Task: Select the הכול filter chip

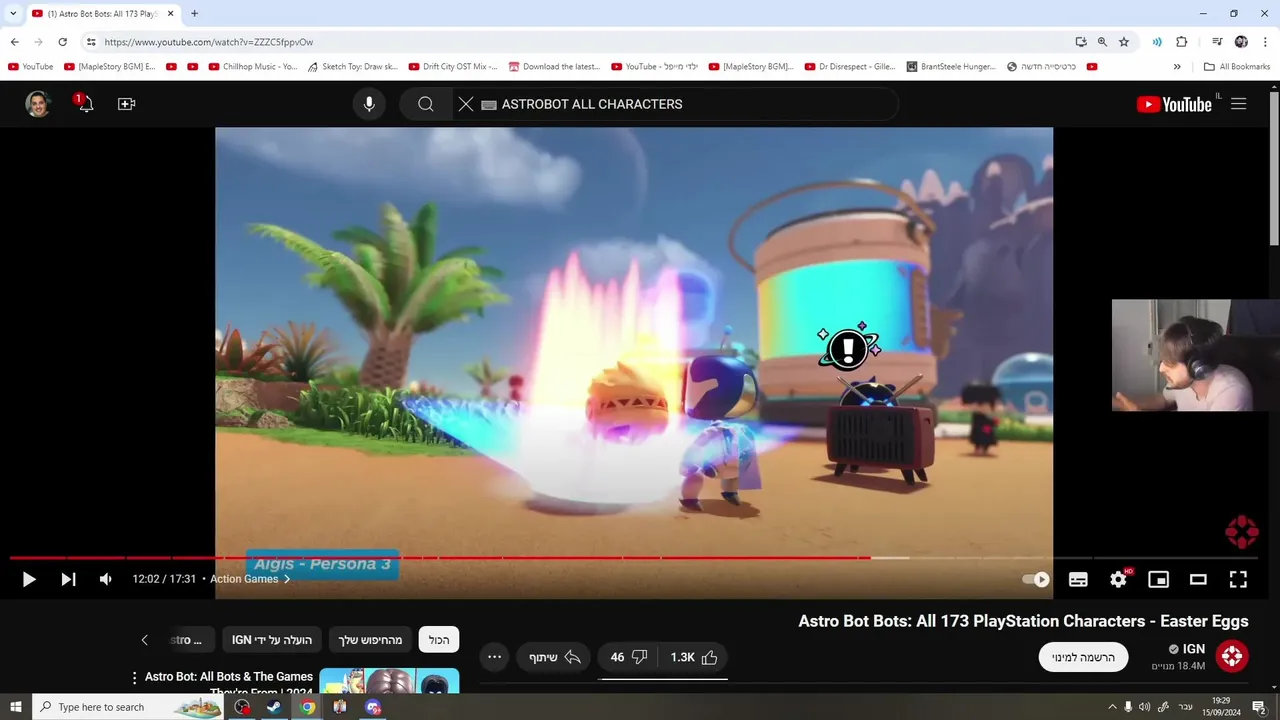Action: click(x=439, y=640)
